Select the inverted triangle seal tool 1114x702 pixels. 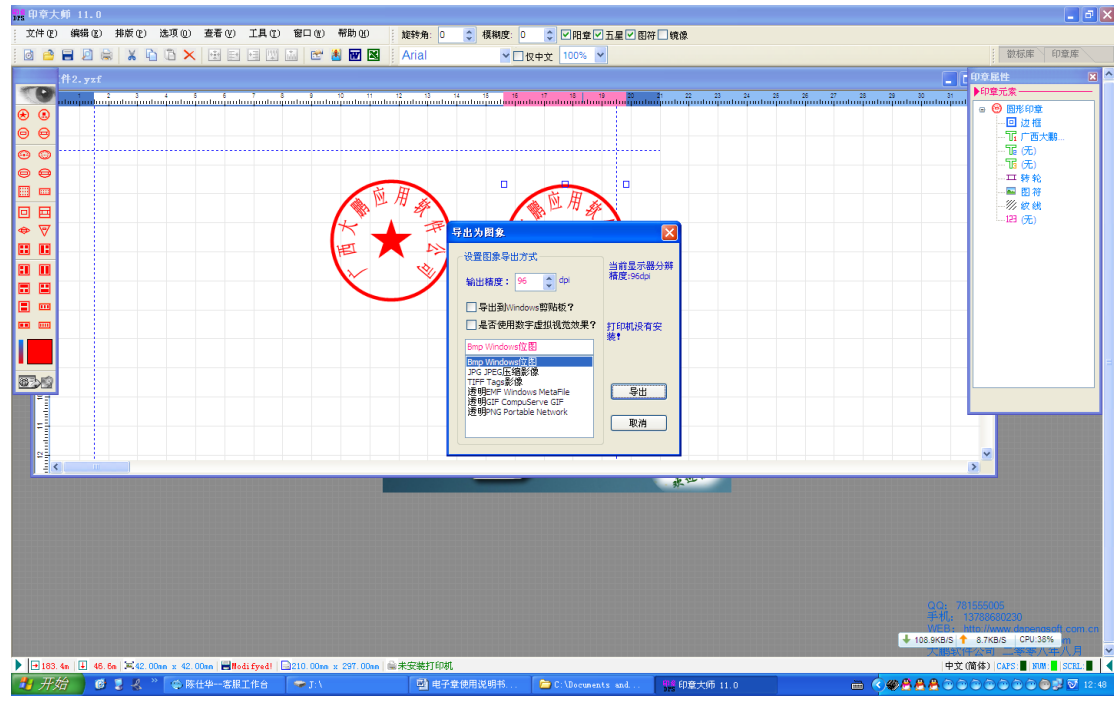coord(44,230)
